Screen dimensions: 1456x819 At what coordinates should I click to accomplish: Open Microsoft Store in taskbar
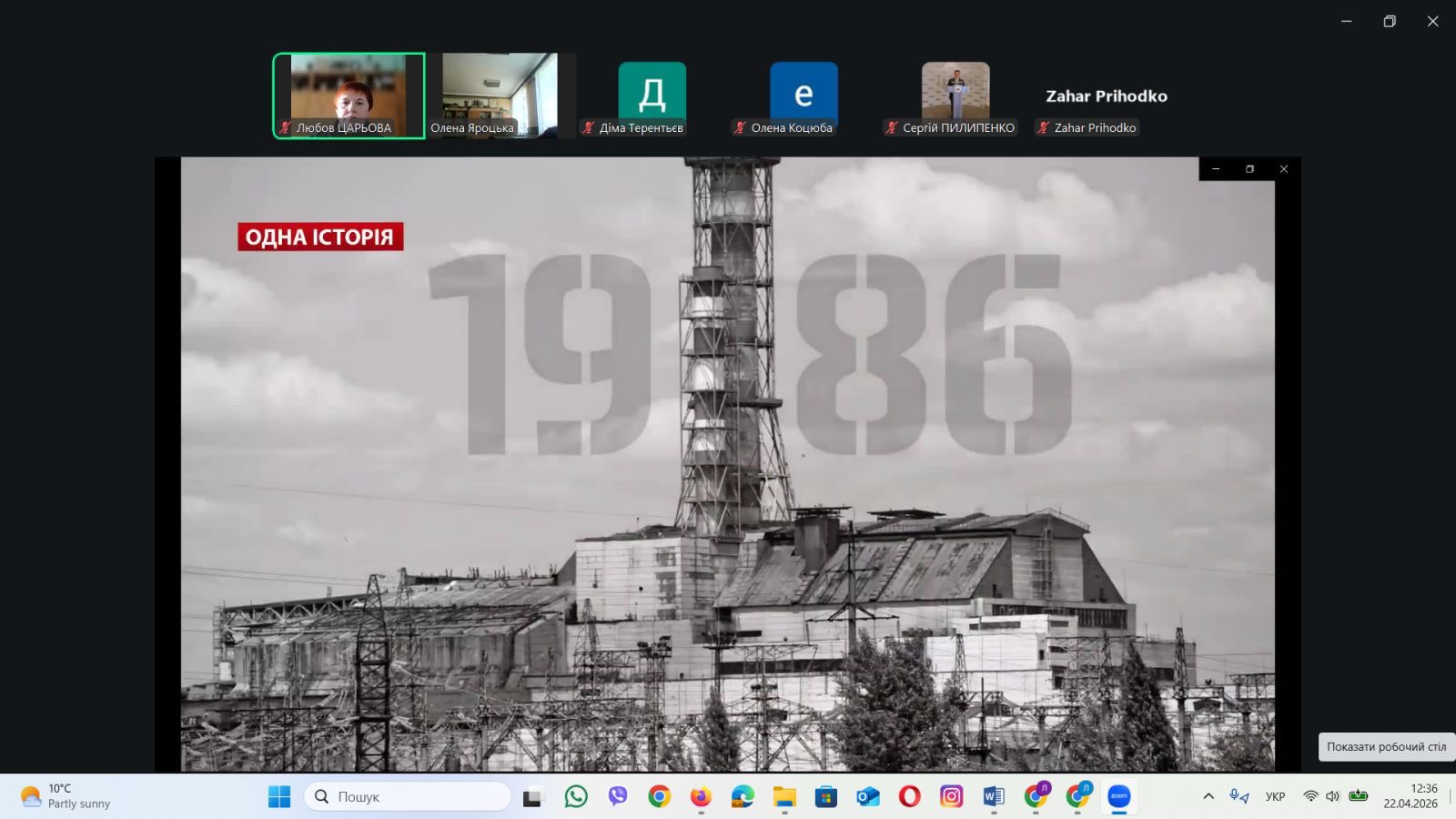click(x=825, y=797)
